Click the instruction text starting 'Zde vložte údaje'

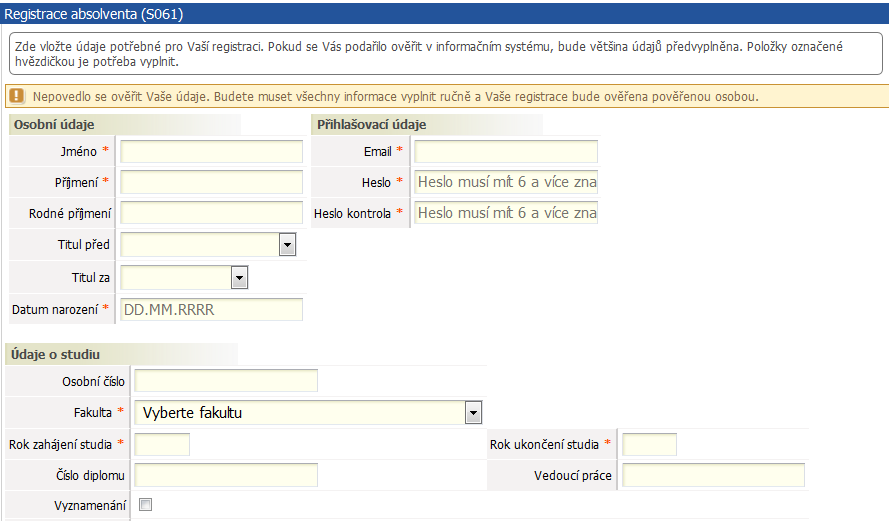[429, 54]
